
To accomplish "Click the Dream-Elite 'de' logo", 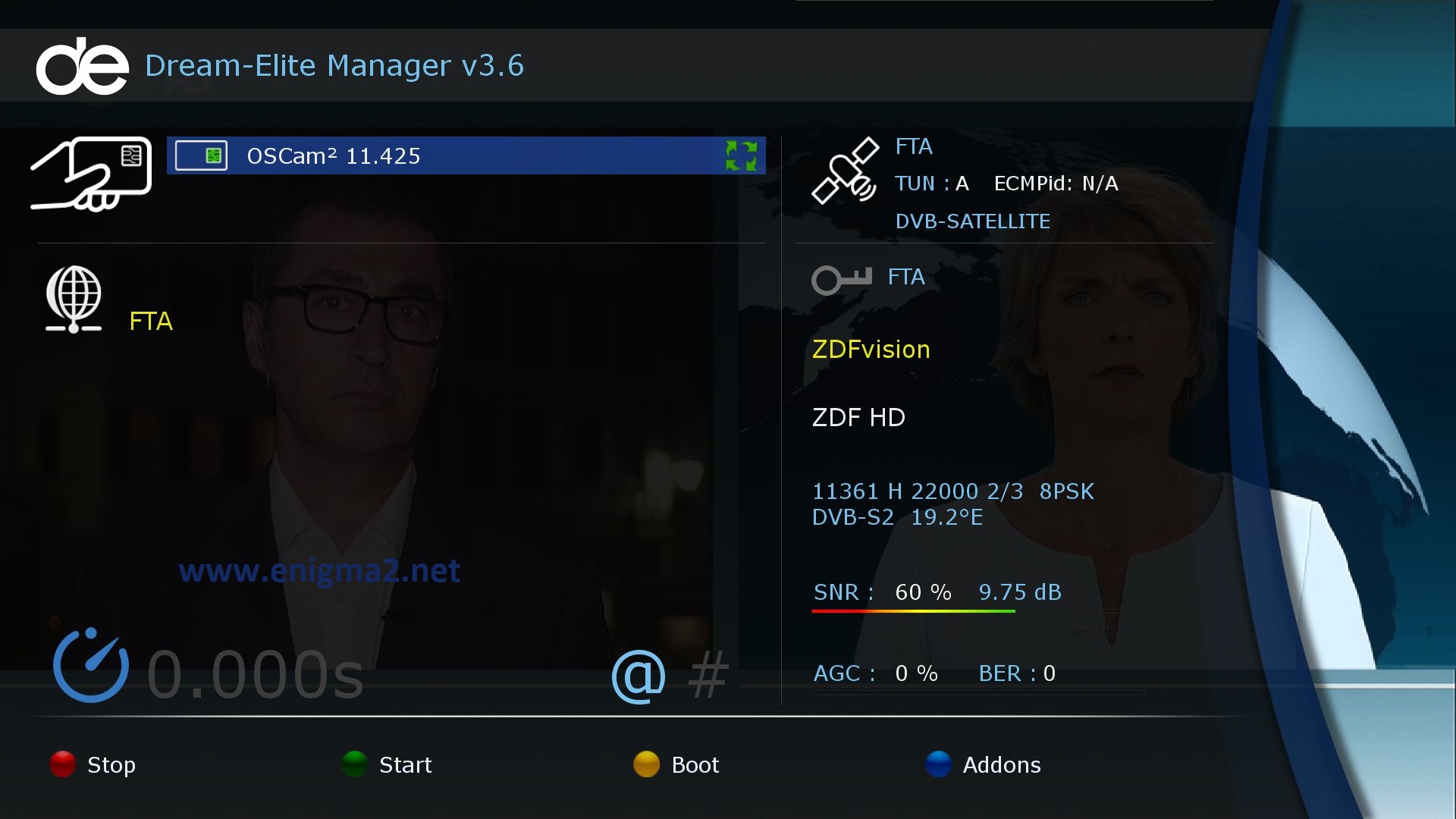I will [x=83, y=67].
